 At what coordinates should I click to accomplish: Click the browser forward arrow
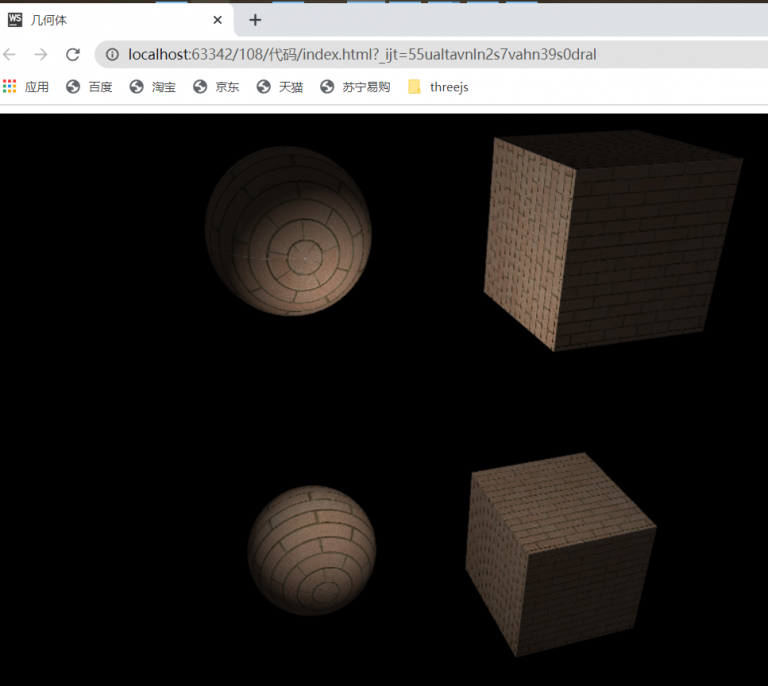pos(41,54)
